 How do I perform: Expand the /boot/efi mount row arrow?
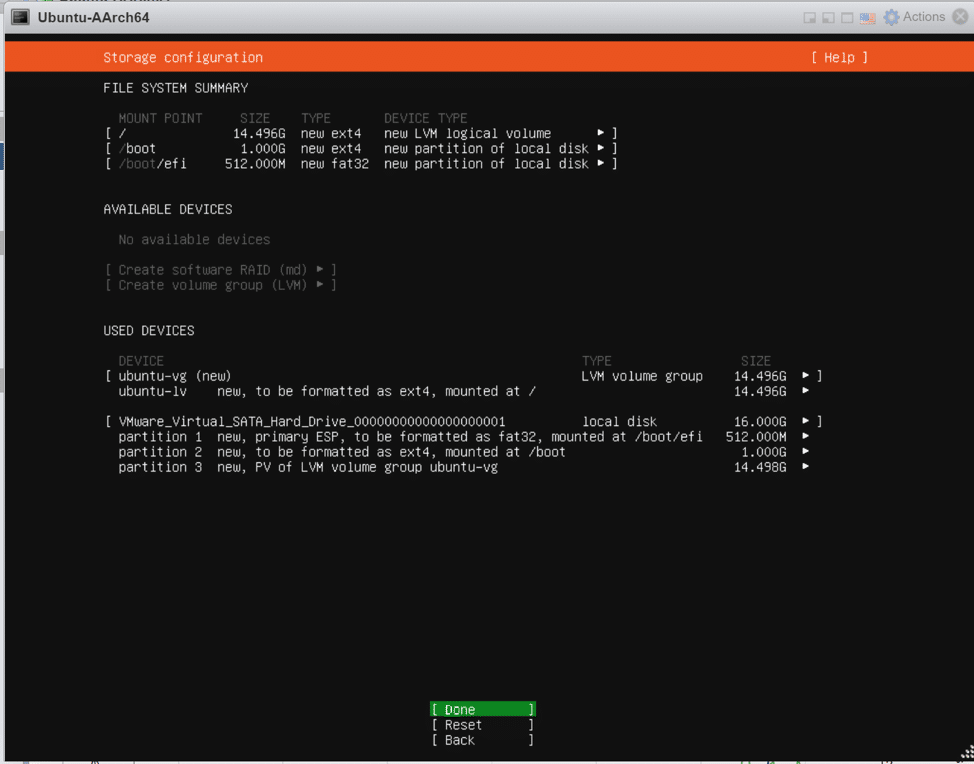click(601, 163)
